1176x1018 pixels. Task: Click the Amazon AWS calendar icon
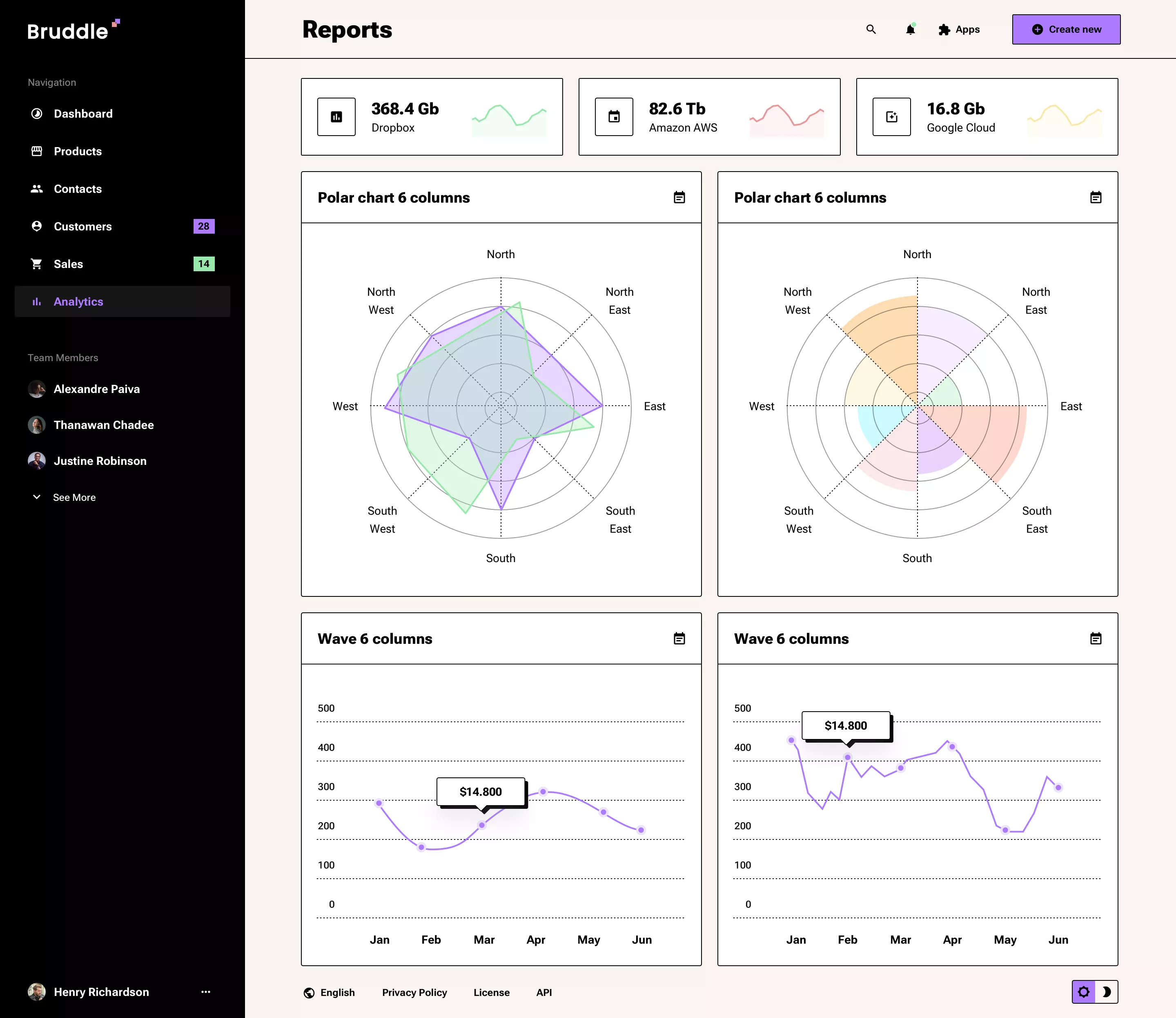point(614,117)
